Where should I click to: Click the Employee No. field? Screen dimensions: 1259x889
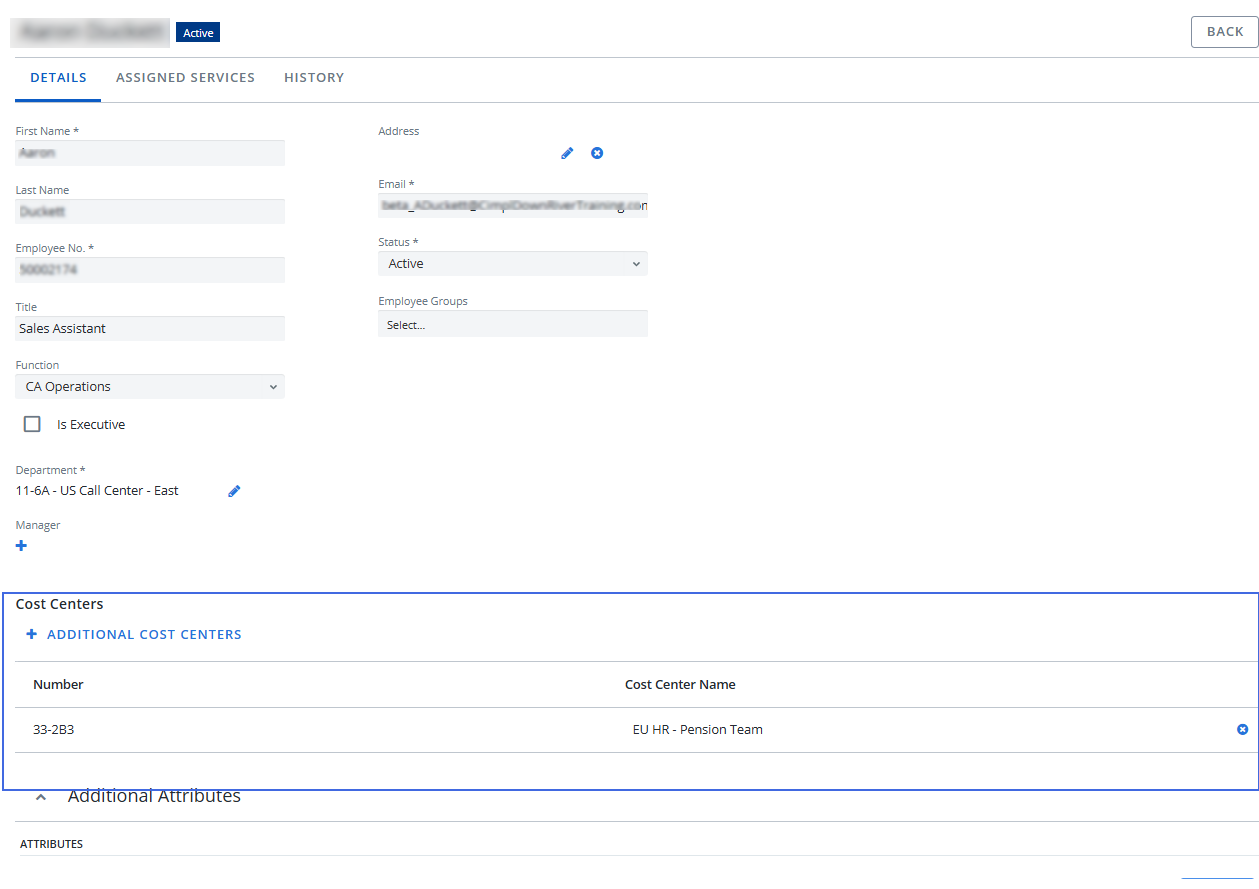pyautogui.click(x=150, y=270)
